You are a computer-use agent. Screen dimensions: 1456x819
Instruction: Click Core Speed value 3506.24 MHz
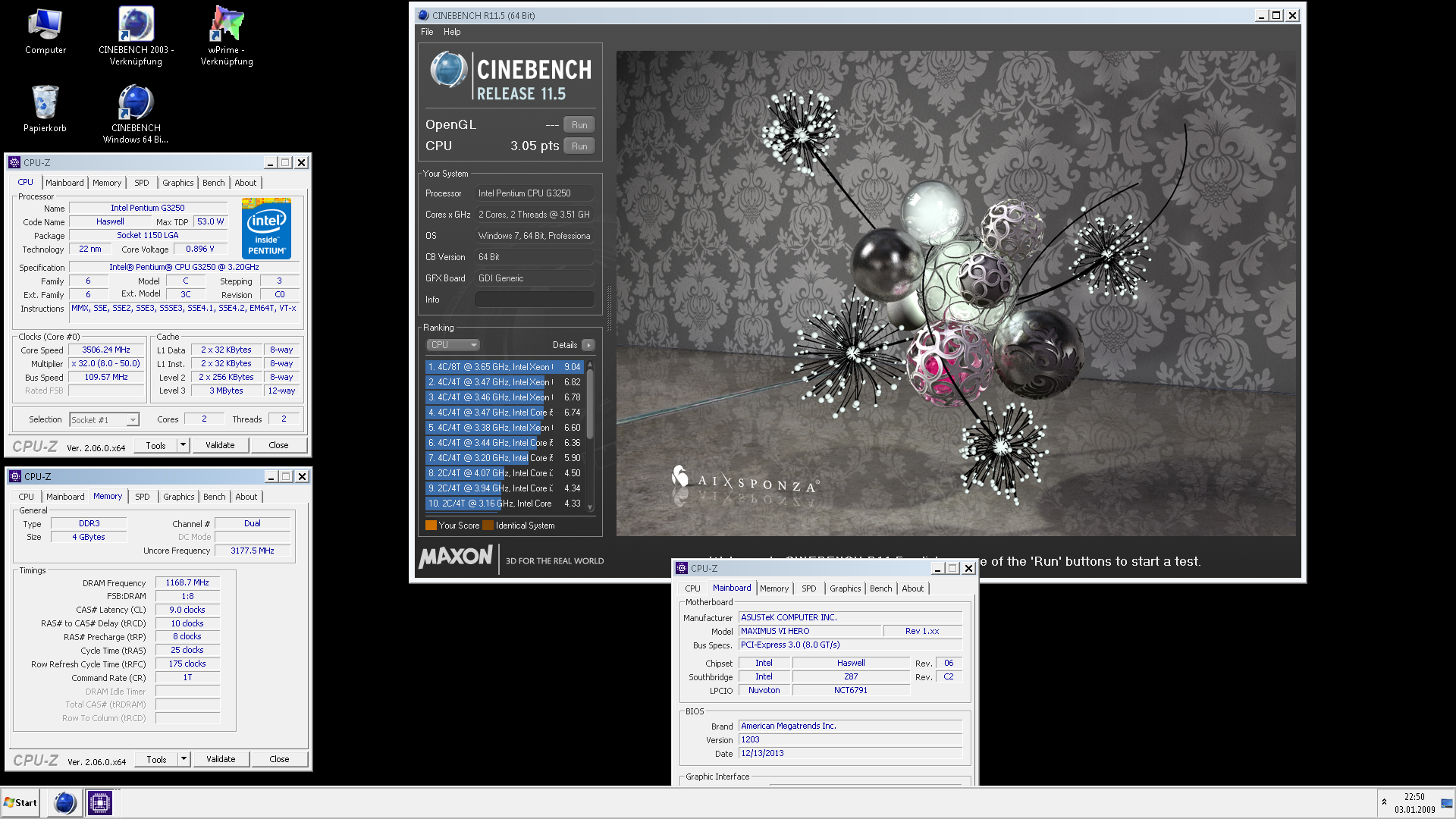[106, 350]
